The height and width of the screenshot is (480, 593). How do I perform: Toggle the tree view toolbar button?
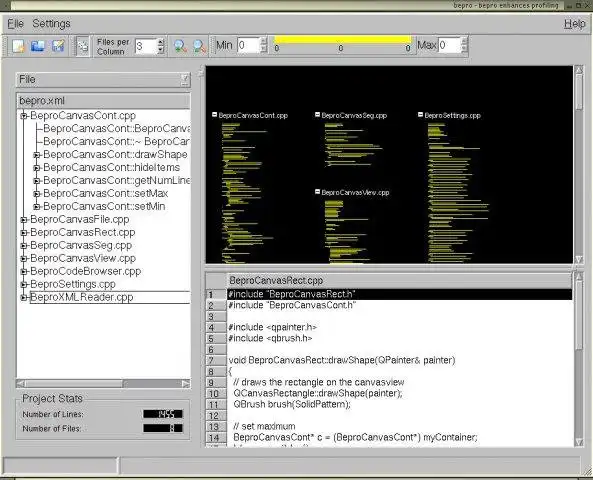82,46
